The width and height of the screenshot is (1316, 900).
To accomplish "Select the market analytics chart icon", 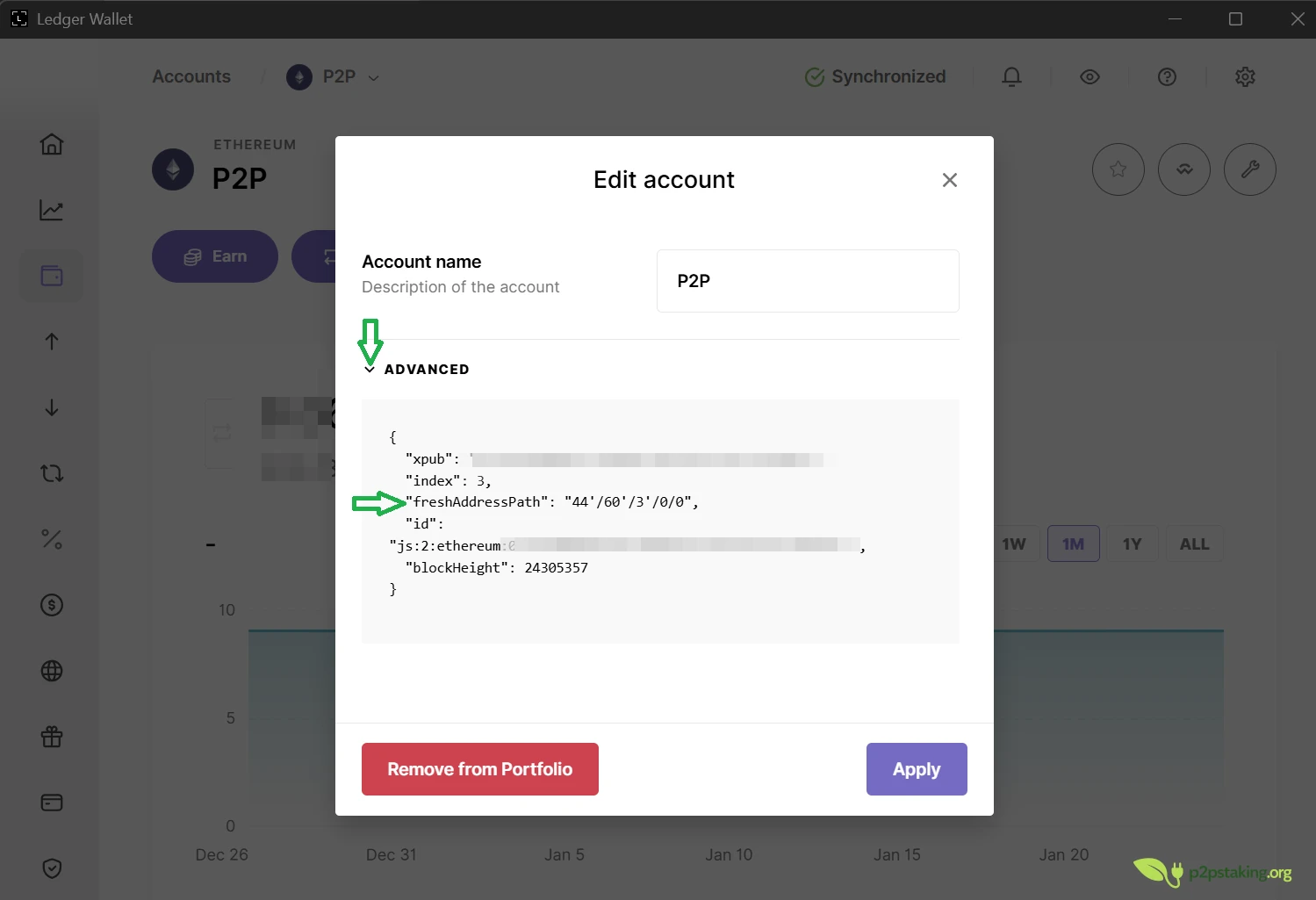I will pos(51,210).
